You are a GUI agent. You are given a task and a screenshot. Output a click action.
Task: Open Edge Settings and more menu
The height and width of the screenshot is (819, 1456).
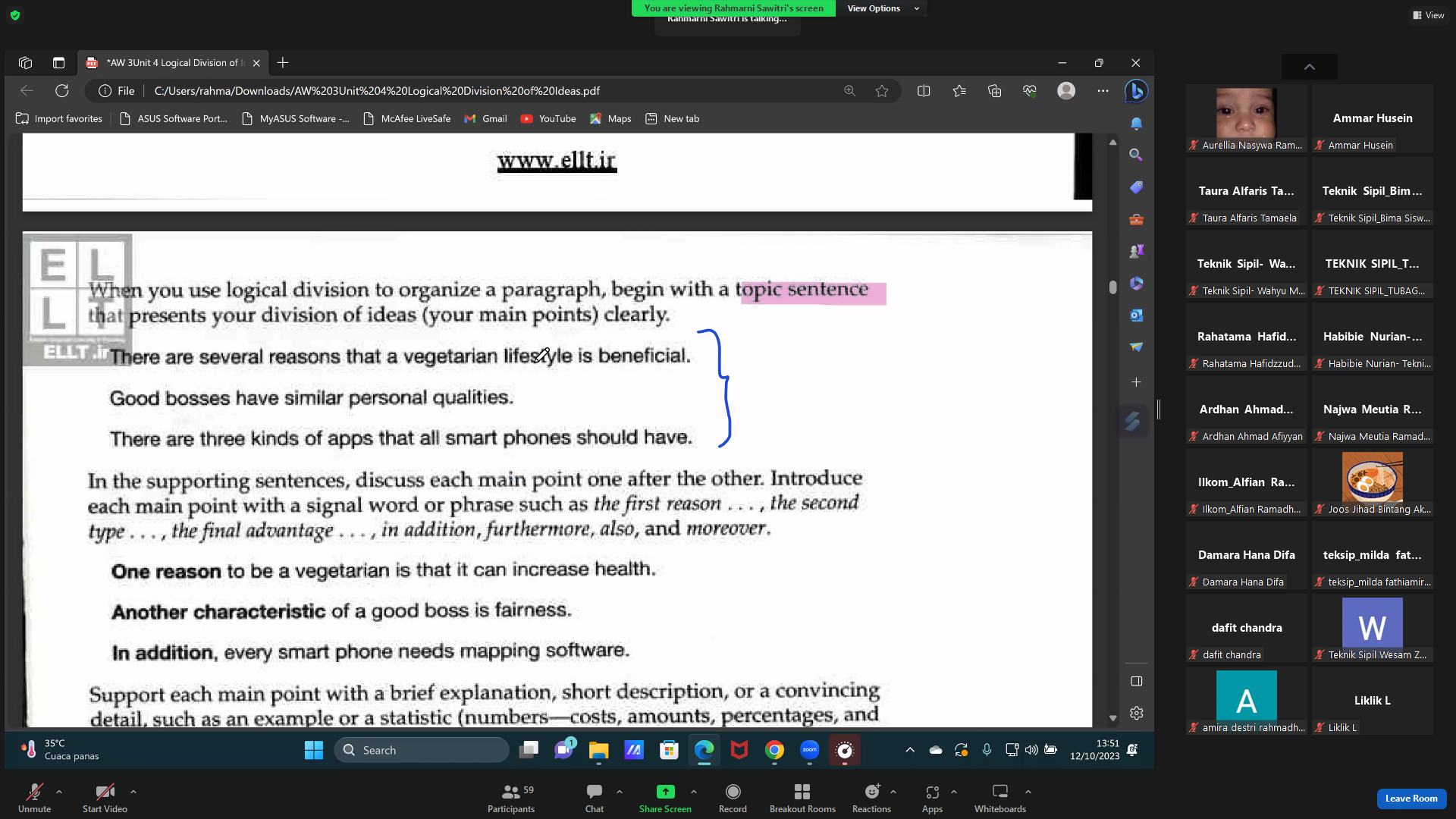coord(1103,91)
